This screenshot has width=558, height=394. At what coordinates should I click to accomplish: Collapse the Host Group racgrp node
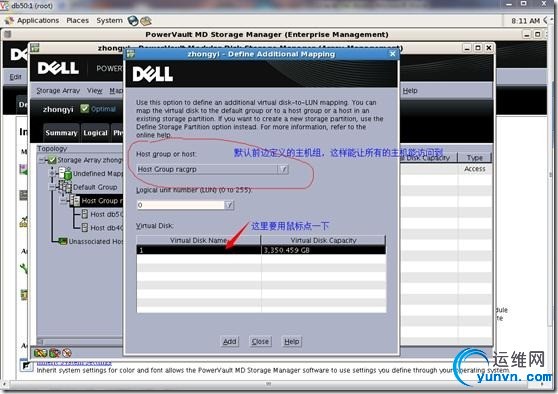(x=63, y=201)
